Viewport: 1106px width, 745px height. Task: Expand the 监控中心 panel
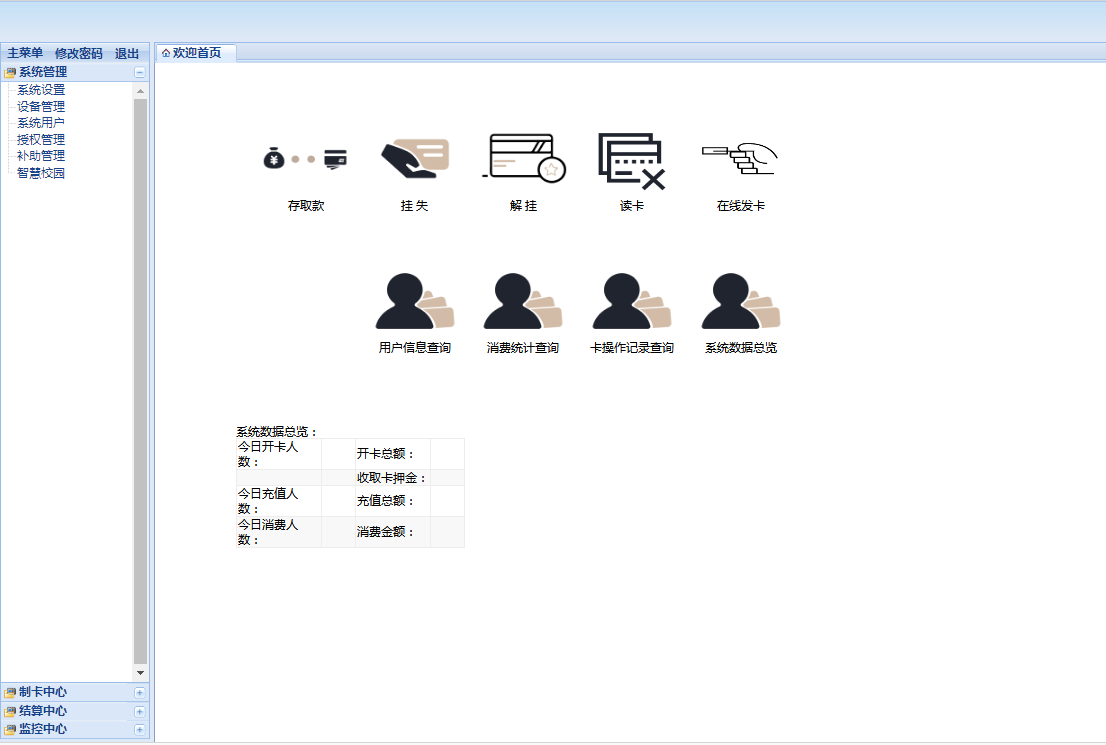(140, 729)
